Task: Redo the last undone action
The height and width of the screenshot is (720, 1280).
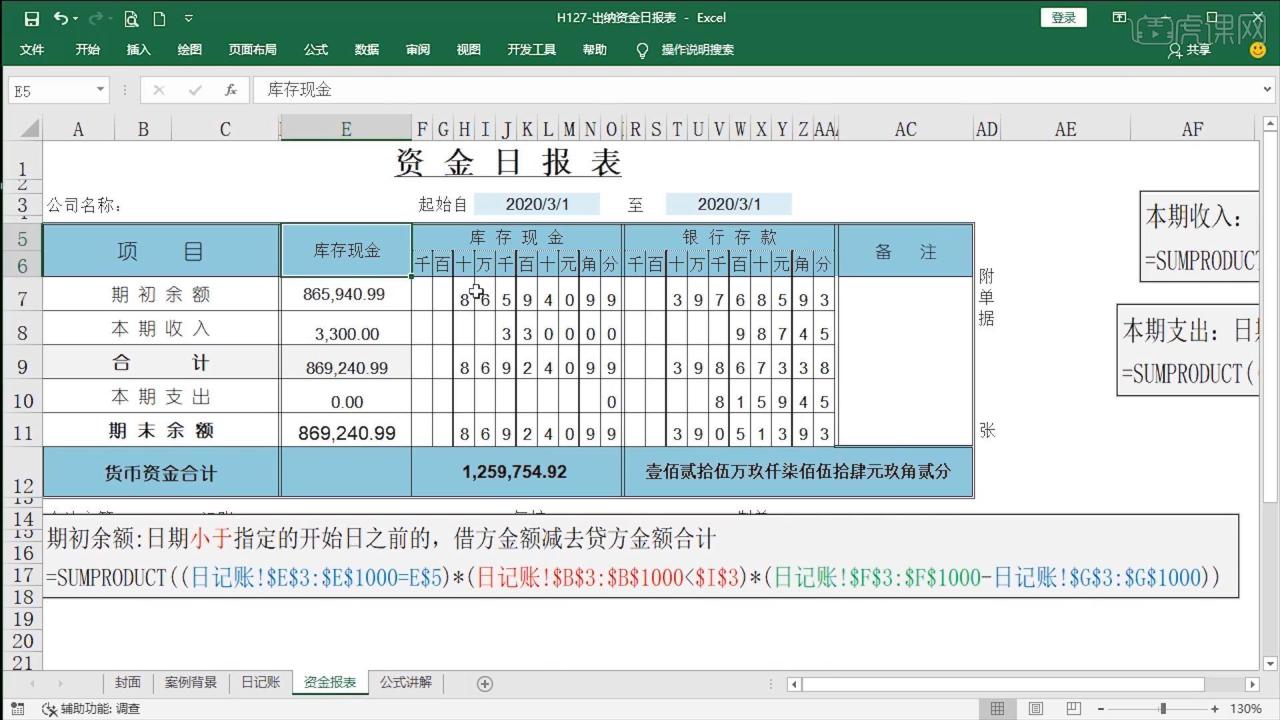Action: tap(96, 18)
